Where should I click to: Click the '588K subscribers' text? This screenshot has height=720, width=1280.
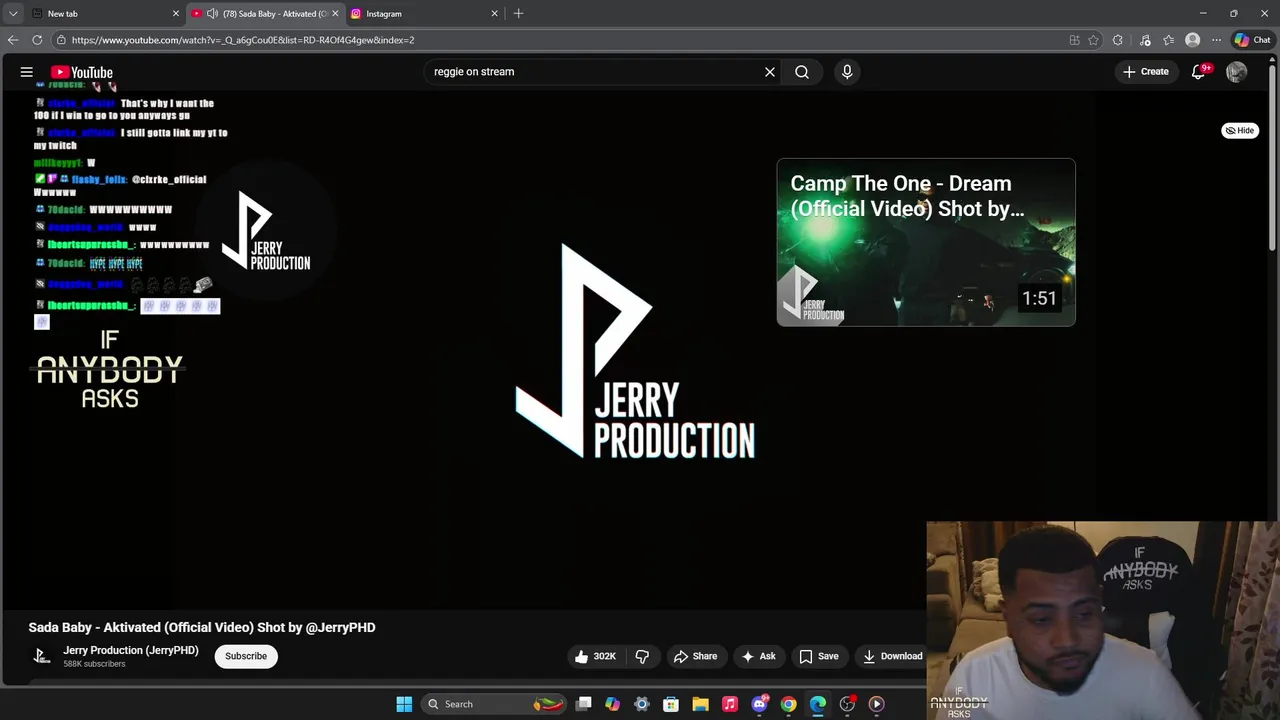coord(94,664)
